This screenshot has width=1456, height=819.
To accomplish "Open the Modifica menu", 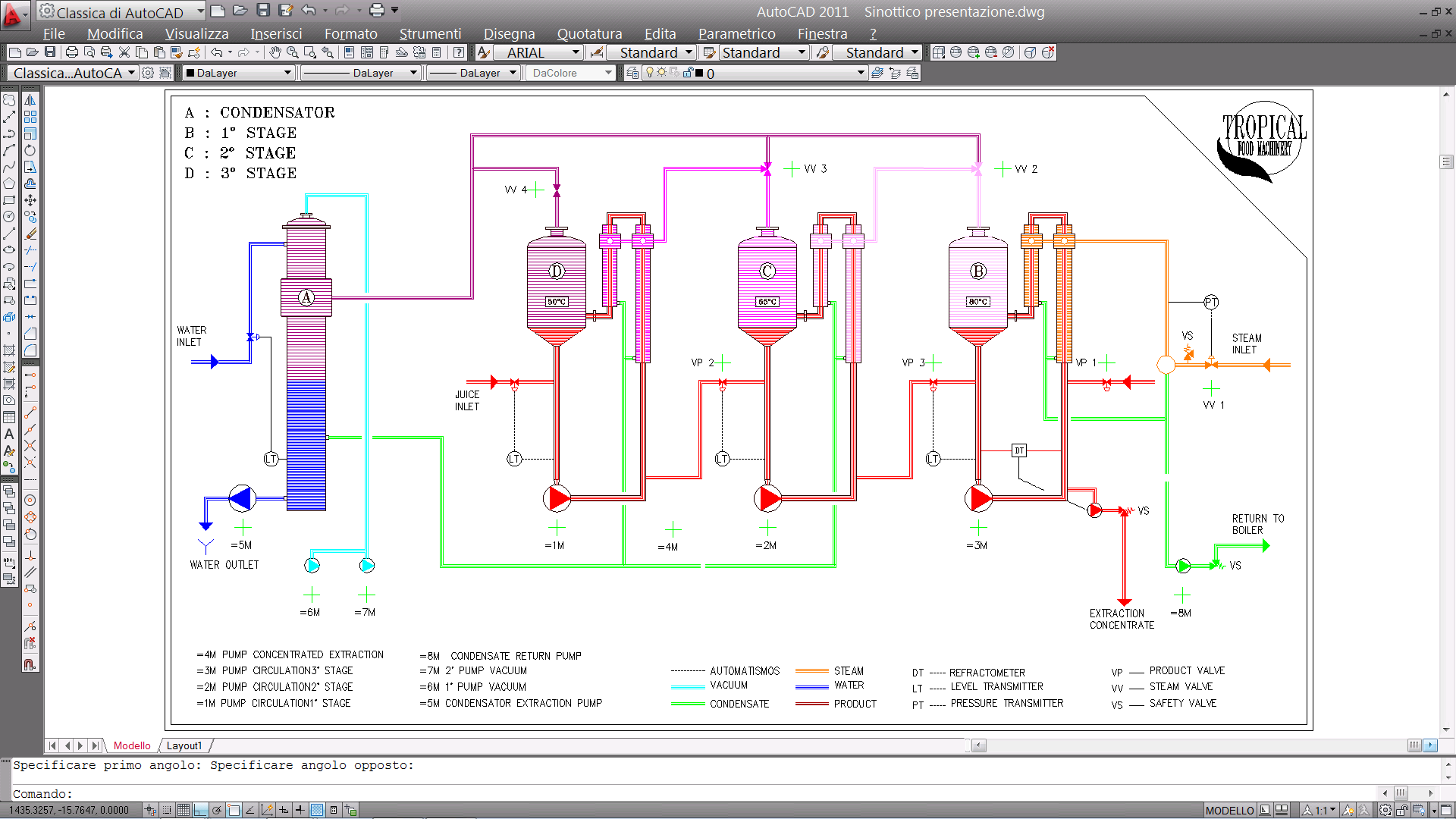I will pyautogui.click(x=115, y=33).
